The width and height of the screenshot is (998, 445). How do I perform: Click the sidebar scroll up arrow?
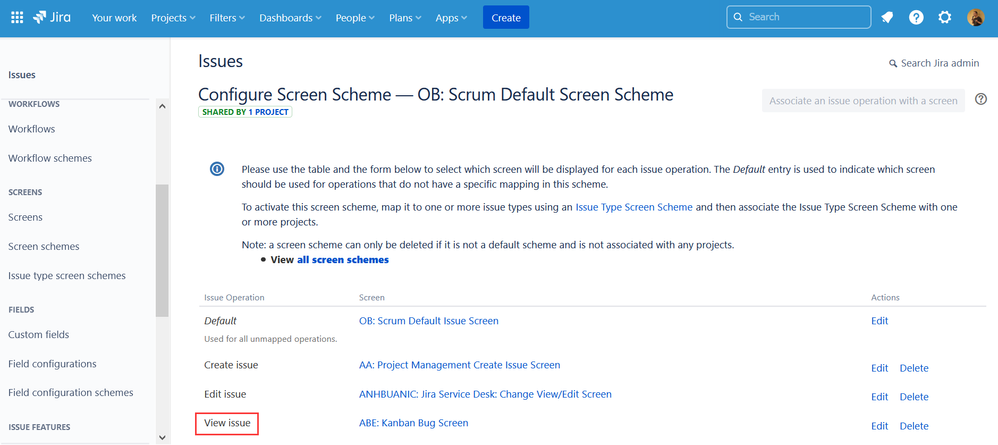tap(162, 106)
